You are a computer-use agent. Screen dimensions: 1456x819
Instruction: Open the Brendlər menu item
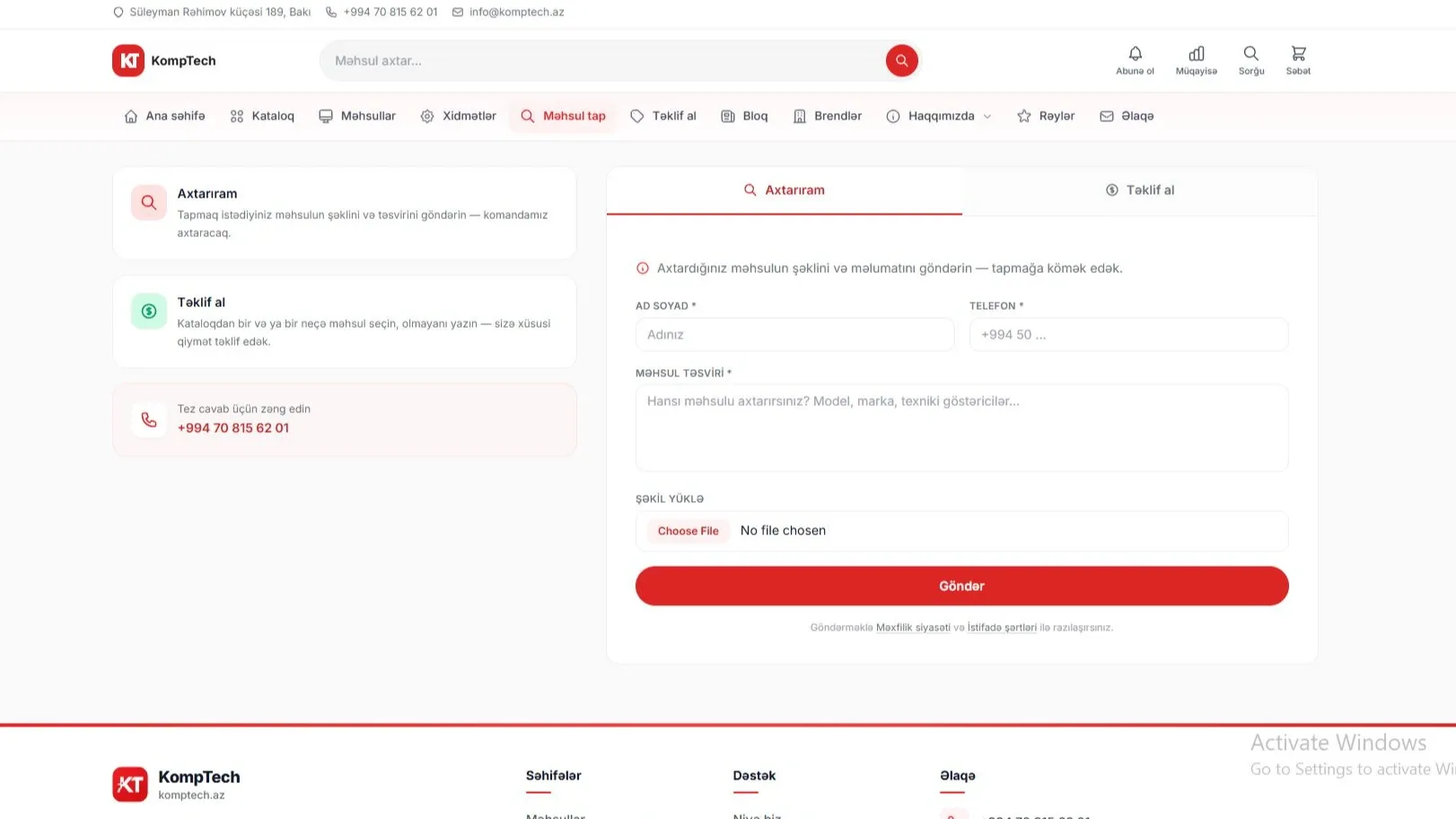click(x=828, y=116)
